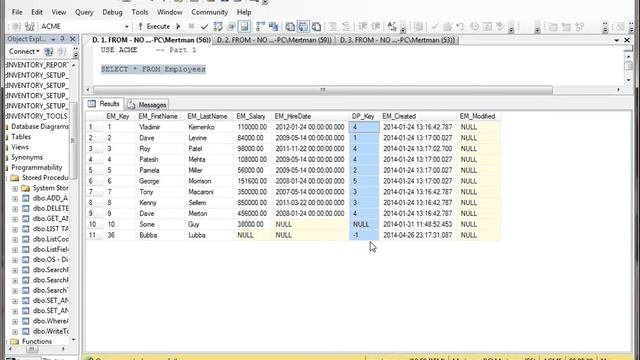This screenshot has width=640, height=360.
Task: Open Object Explorer window position arrow
Action: click(x=53, y=39)
